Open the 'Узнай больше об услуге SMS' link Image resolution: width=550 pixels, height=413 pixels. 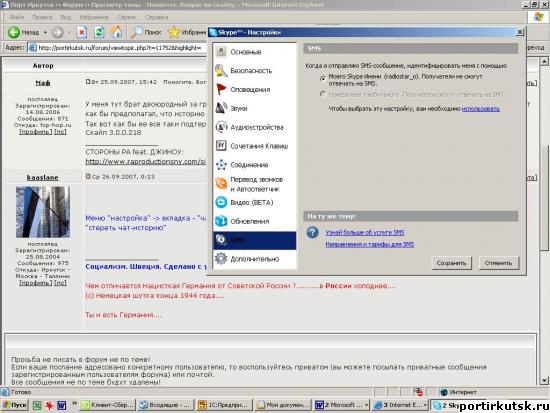365,233
